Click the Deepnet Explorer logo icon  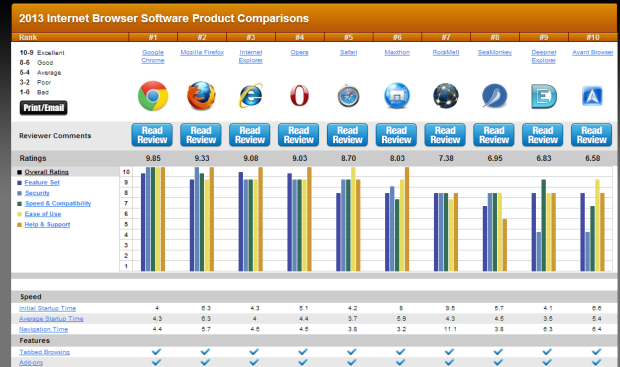pos(544,96)
